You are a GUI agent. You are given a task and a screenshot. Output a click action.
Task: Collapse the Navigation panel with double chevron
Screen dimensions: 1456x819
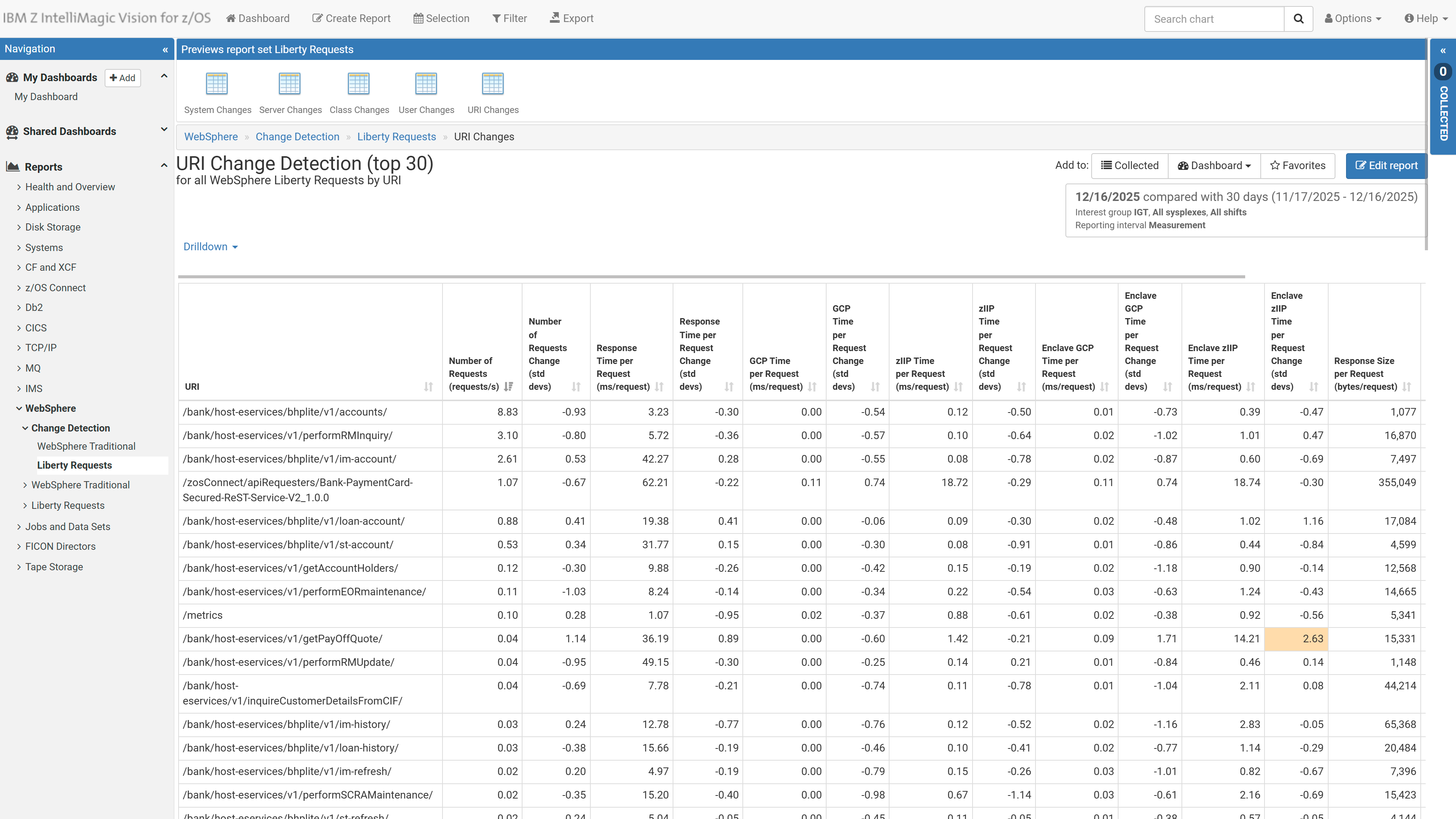(x=165, y=50)
